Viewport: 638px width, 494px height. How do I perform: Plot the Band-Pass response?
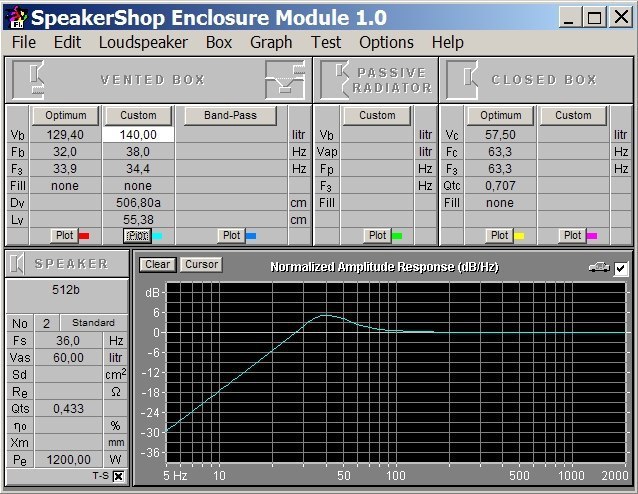click(232, 236)
